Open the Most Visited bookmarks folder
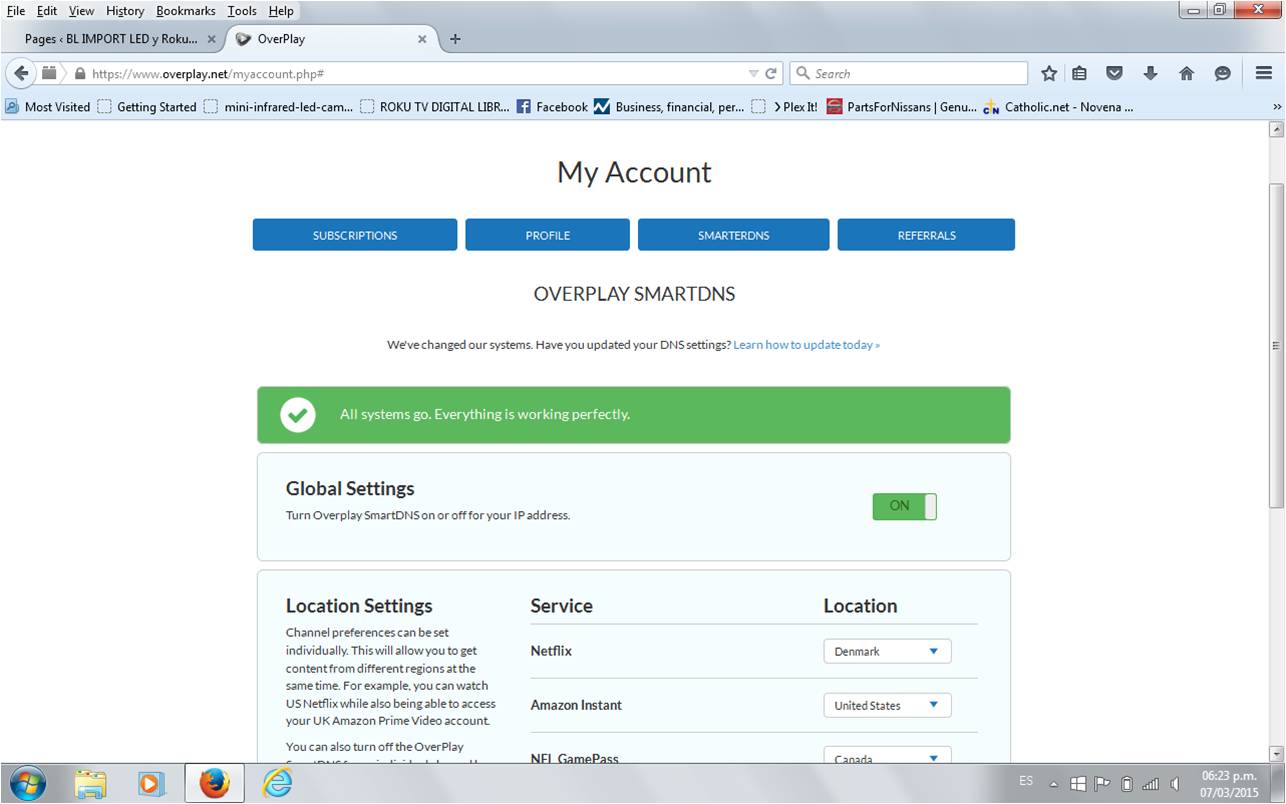1286x804 pixels. (x=47, y=107)
